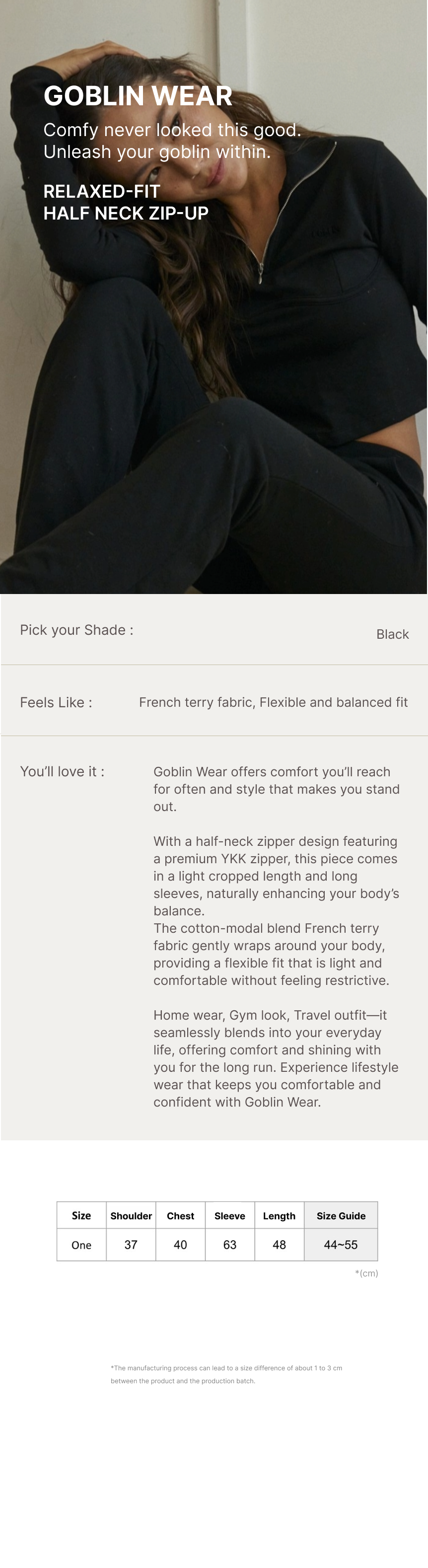
Task: Click the French terry fabric description
Action: [x=274, y=702]
